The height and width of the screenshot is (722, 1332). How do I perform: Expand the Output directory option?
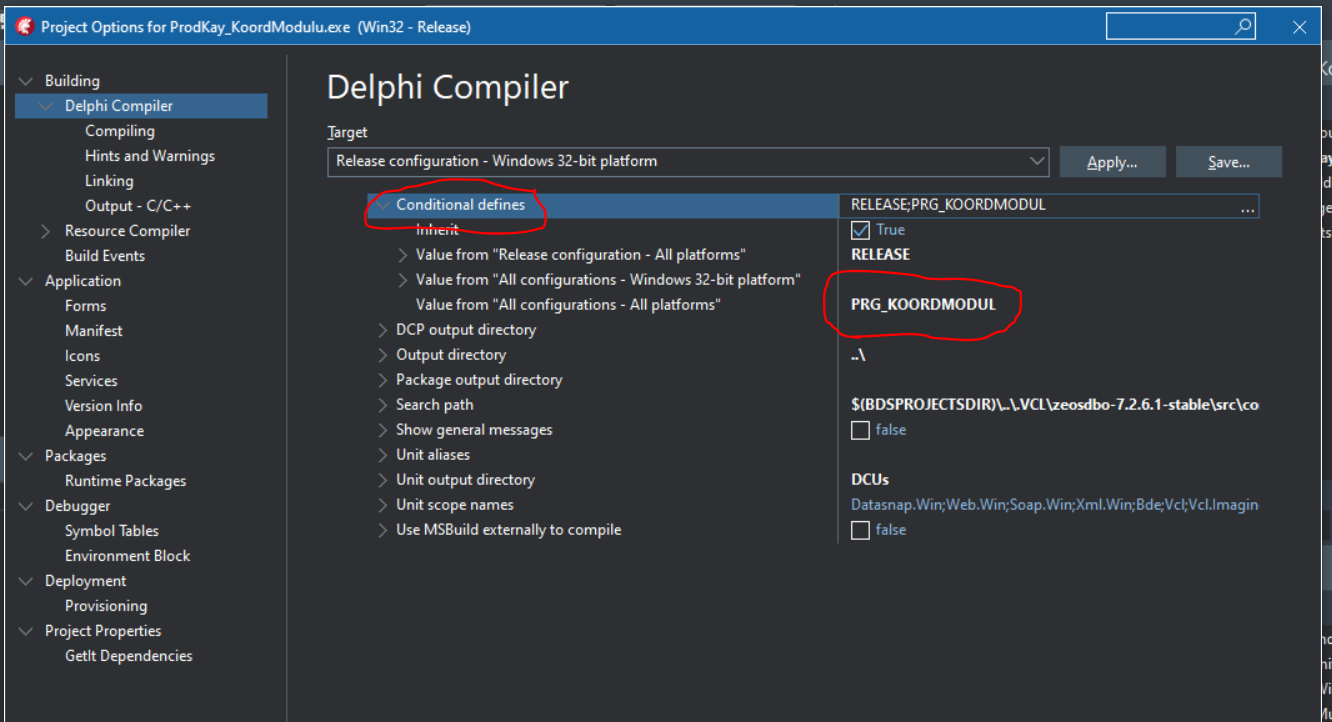click(x=383, y=355)
